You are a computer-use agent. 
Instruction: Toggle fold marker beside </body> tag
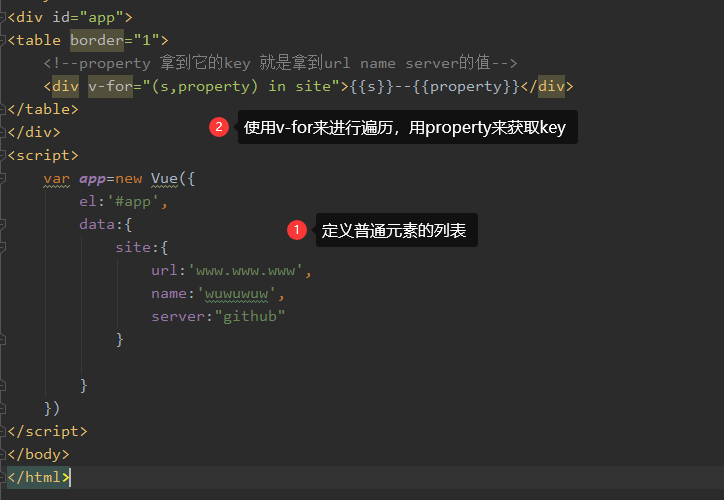tap(2, 455)
